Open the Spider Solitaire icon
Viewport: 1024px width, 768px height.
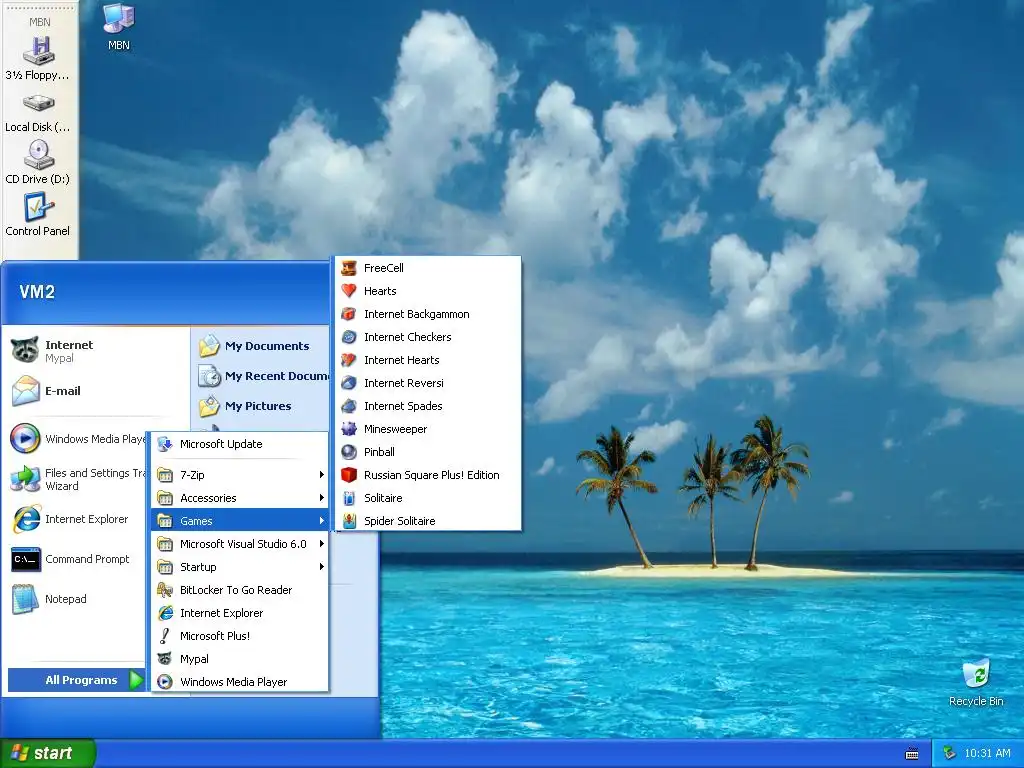[349, 520]
